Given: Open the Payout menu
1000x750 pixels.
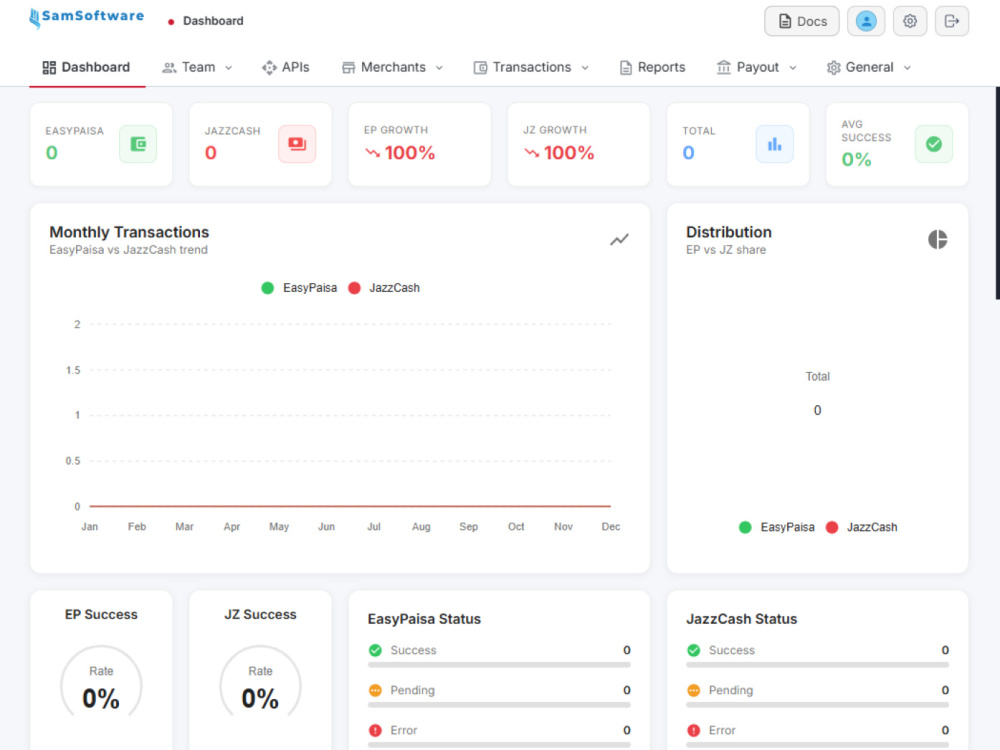Looking at the screenshot, I should (756, 67).
